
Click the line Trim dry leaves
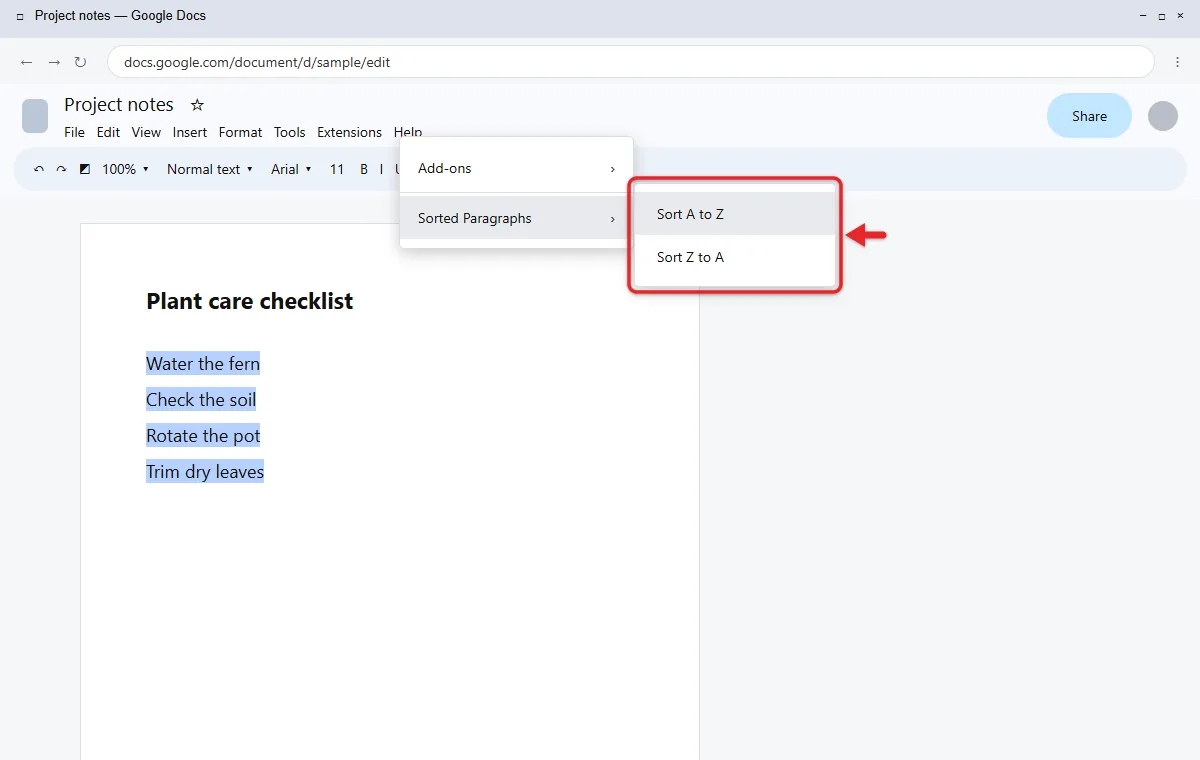pos(205,472)
